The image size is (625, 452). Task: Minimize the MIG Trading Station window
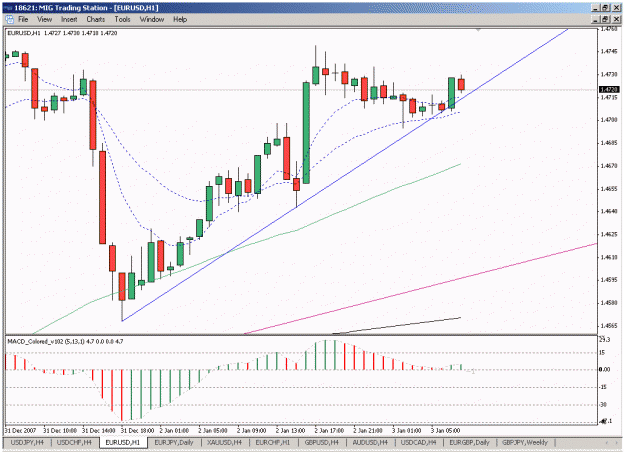click(596, 8)
